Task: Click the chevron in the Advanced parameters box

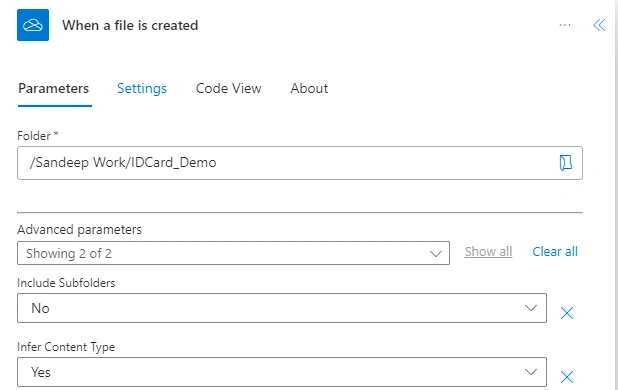Action: tap(436, 254)
